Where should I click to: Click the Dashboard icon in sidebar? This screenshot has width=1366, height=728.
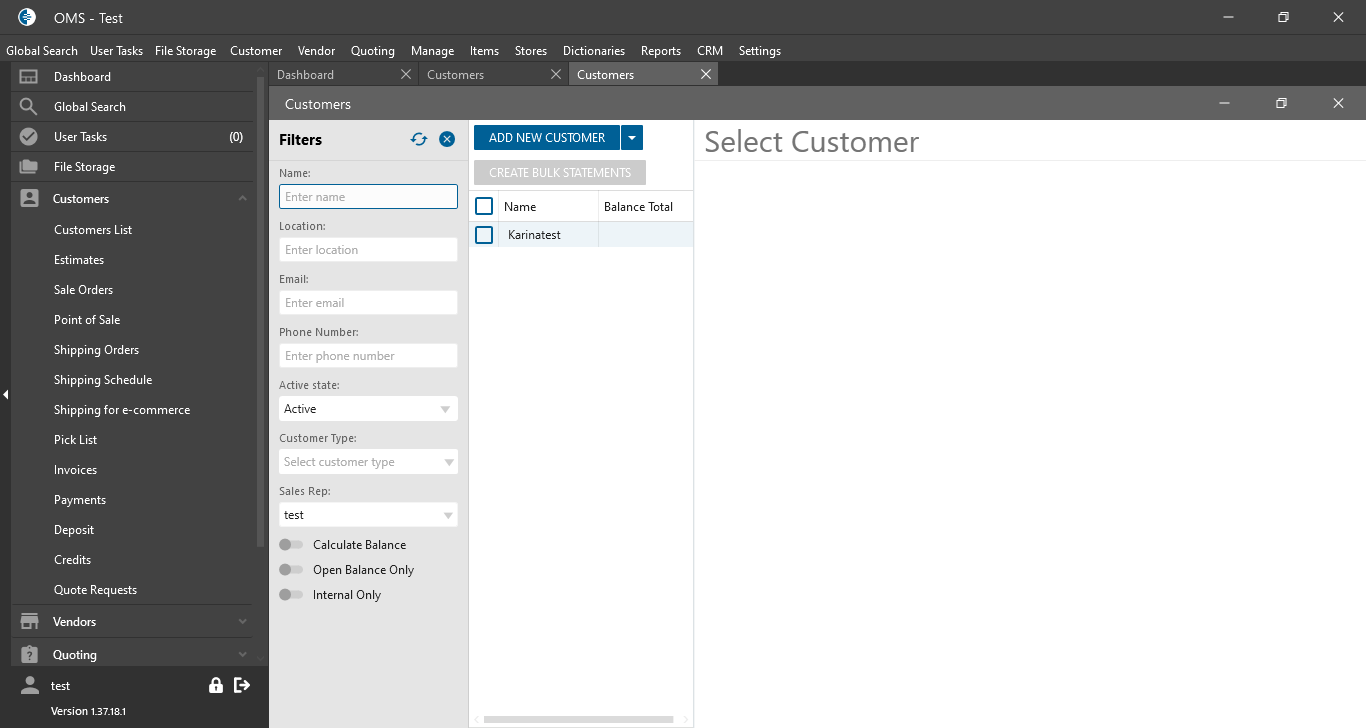click(29, 77)
